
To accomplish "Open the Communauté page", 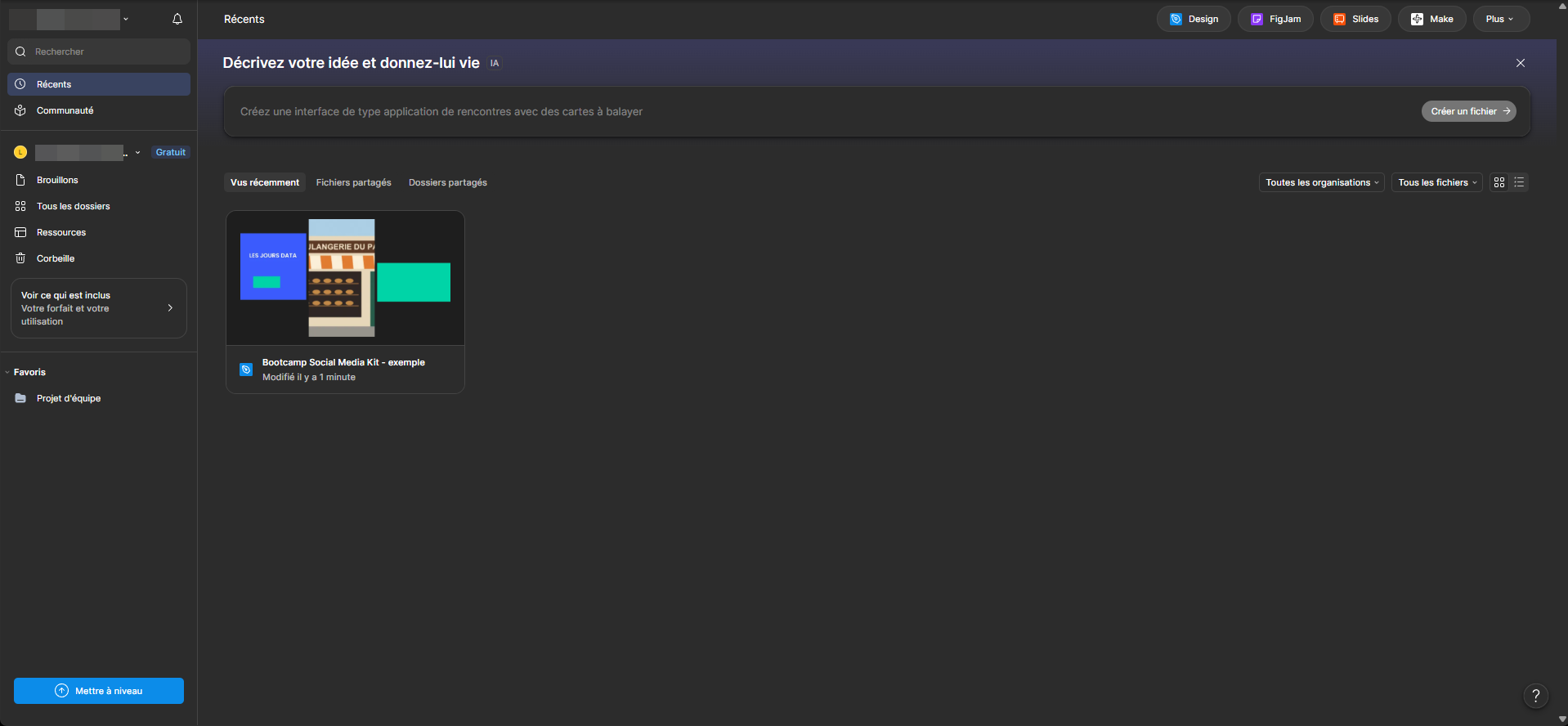I will point(99,110).
